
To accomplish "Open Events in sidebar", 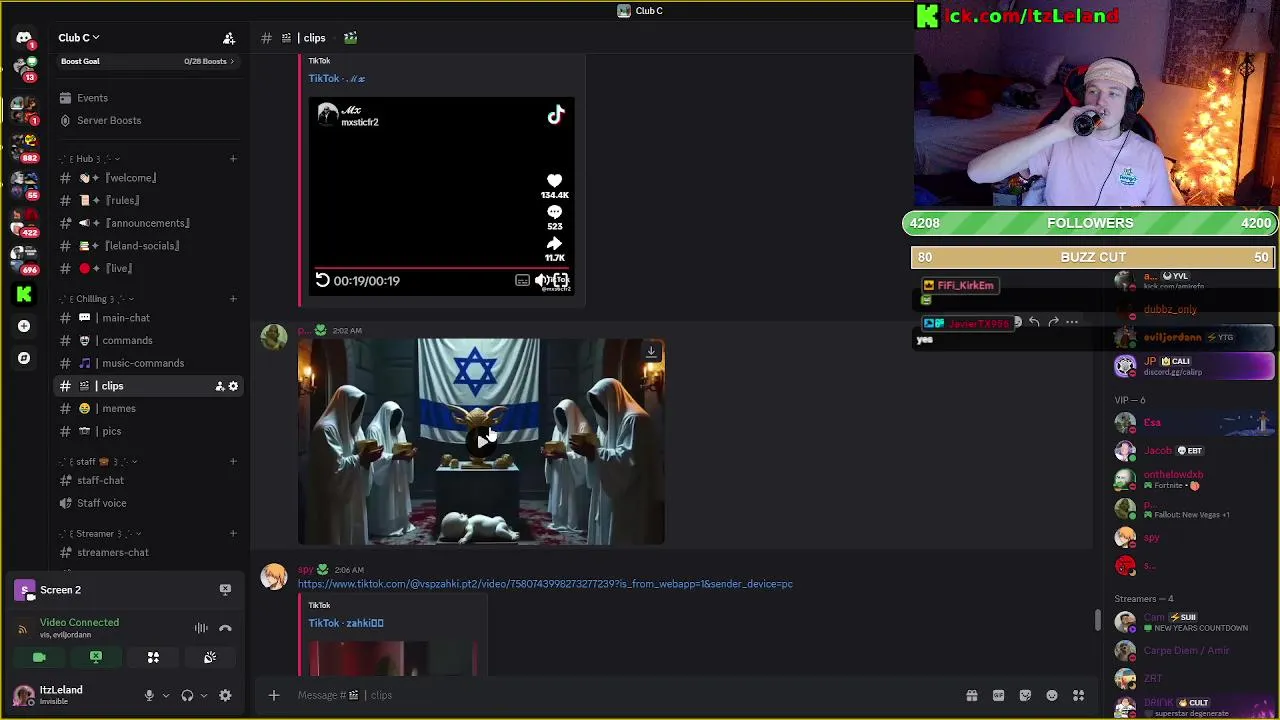I will tap(148, 98).
